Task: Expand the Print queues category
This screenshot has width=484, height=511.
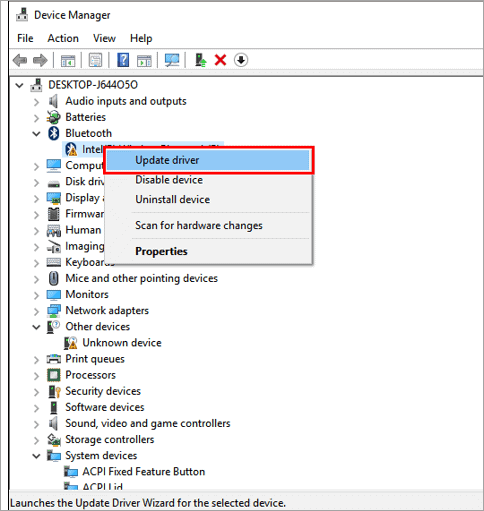Action: coord(36,360)
